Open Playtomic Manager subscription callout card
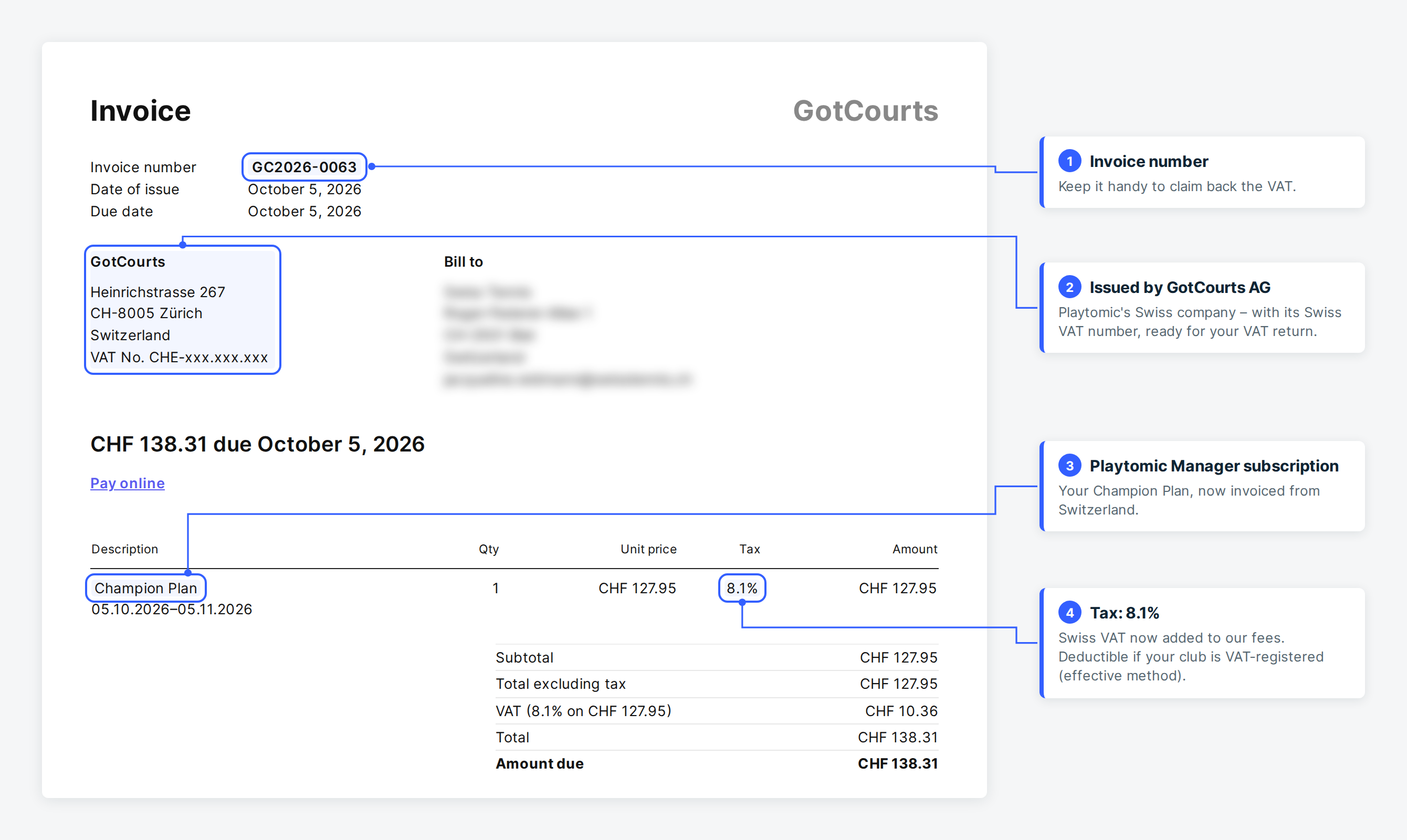Viewport: 1407px width, 840px height. pyautogui.click(x=1203, y=486)
